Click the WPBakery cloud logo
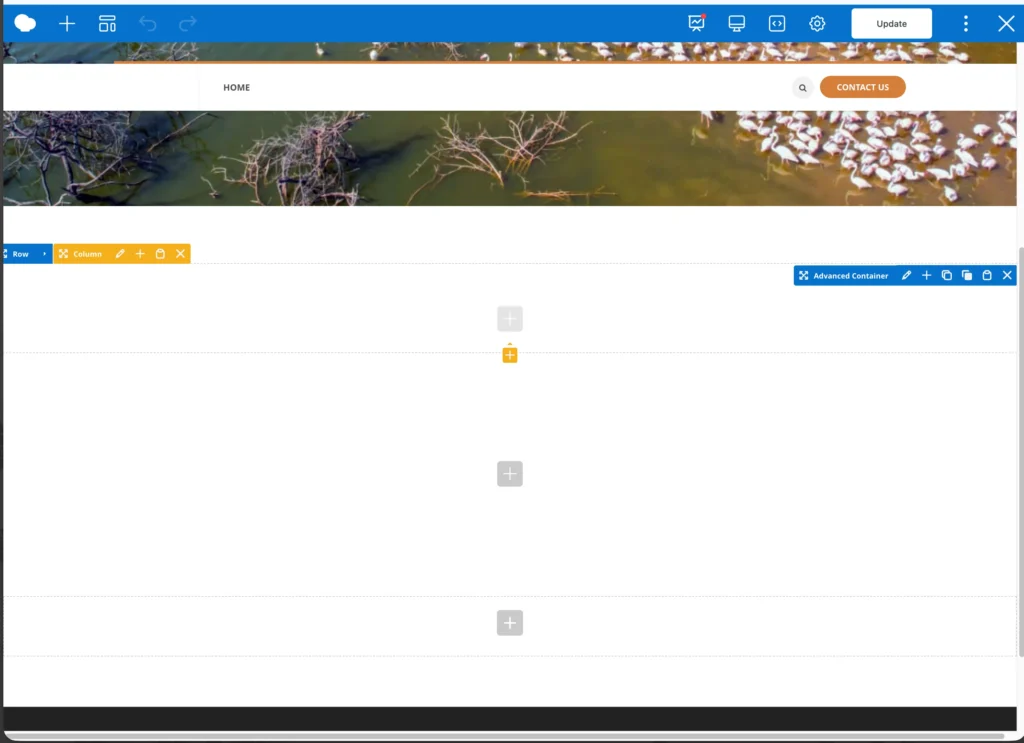1024x743 pixels. [x=25, y=24]
